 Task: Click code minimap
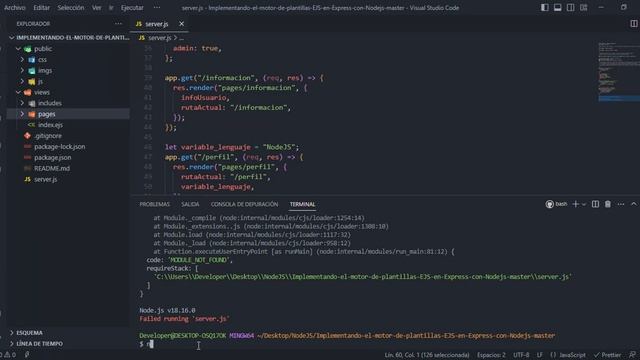click(x=618, y=71)
